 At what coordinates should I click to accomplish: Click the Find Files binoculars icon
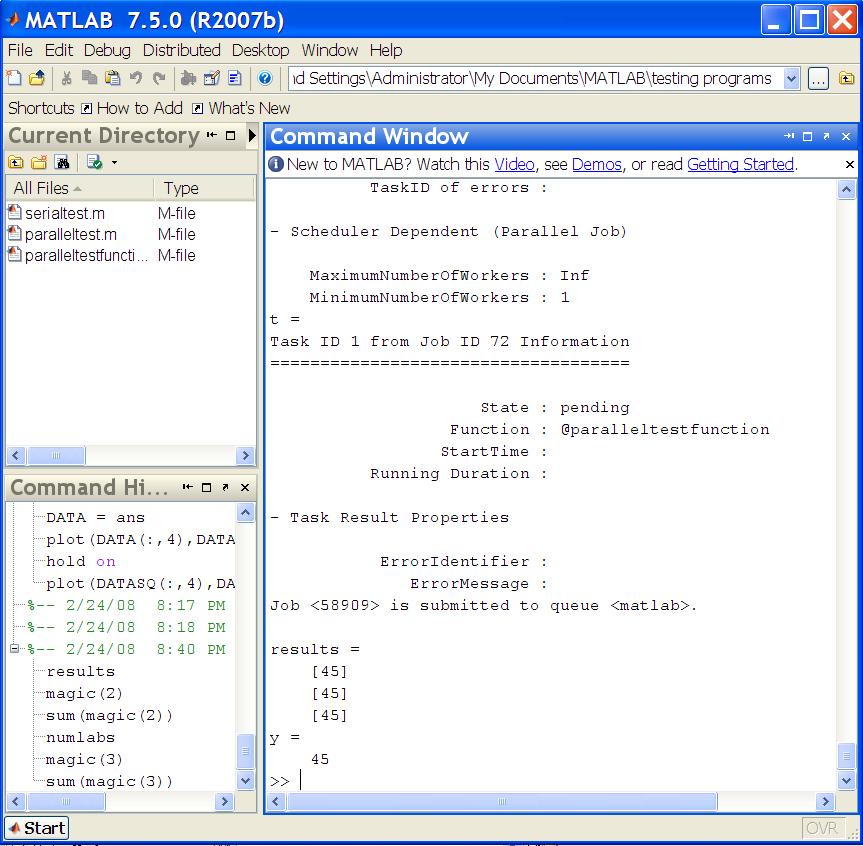(x=62, y=162)
